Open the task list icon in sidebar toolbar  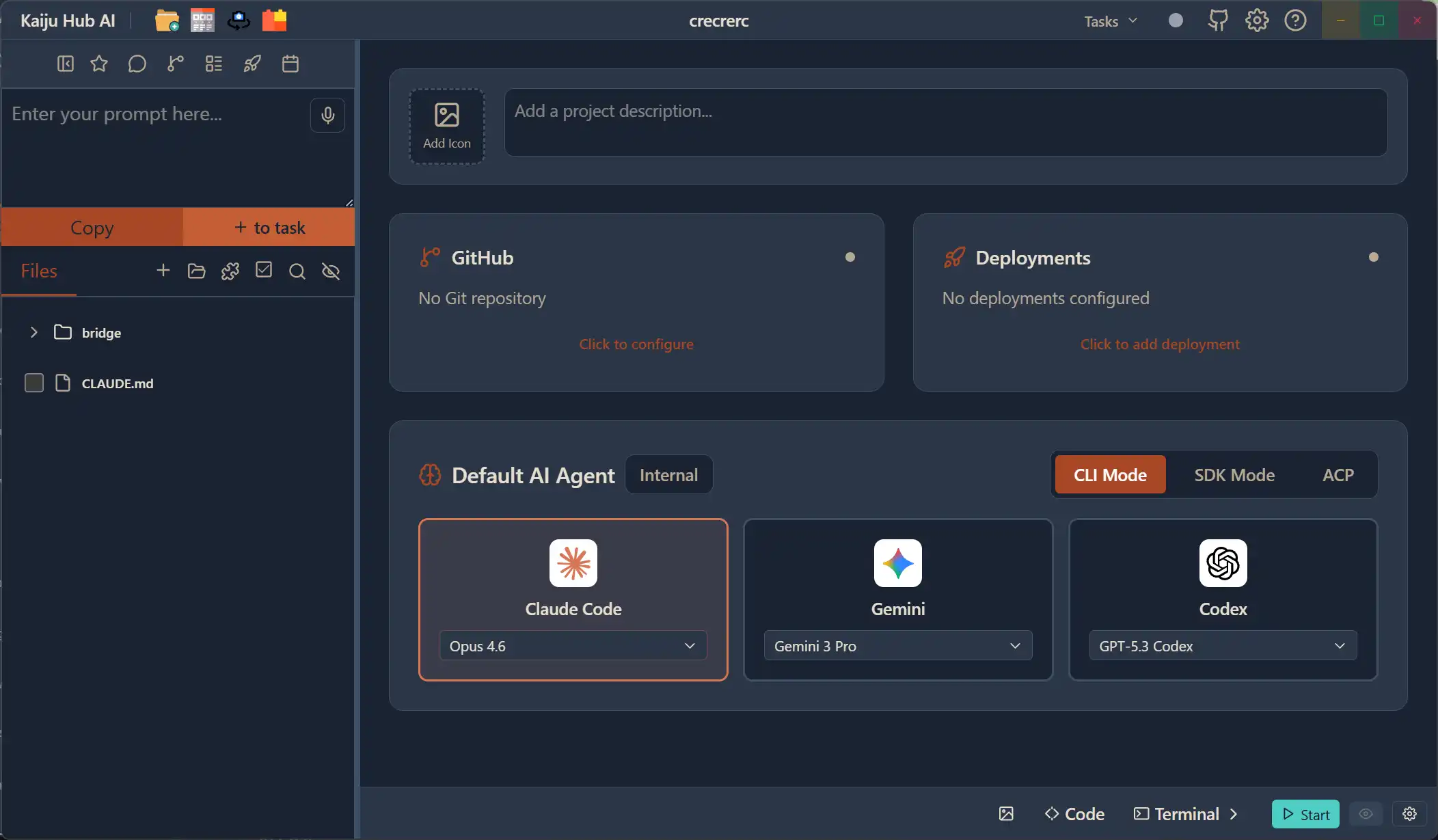click(x=214, y=64)
